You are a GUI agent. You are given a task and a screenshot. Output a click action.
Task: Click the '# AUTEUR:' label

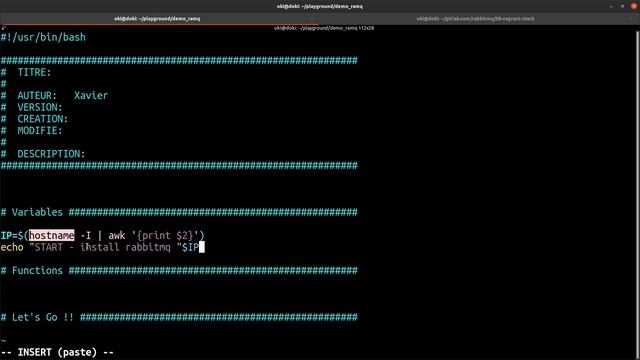click(29, 96)
